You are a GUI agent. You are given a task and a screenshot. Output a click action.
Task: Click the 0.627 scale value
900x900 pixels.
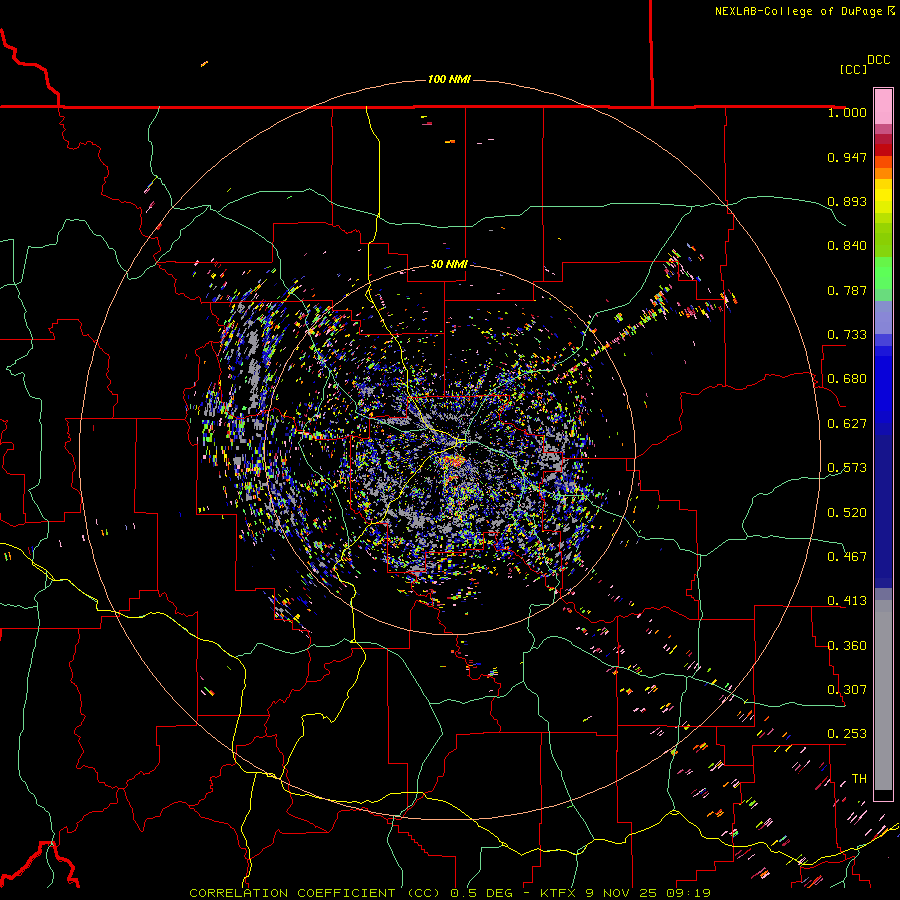click(847, 424)
